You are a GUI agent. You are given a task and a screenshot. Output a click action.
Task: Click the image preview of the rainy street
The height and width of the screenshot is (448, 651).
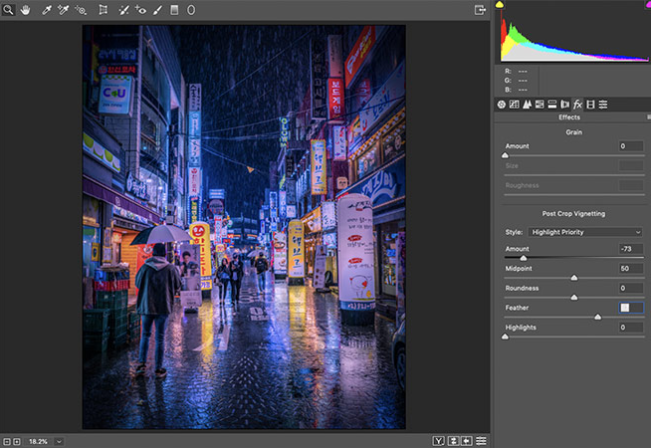pos(244,227)
